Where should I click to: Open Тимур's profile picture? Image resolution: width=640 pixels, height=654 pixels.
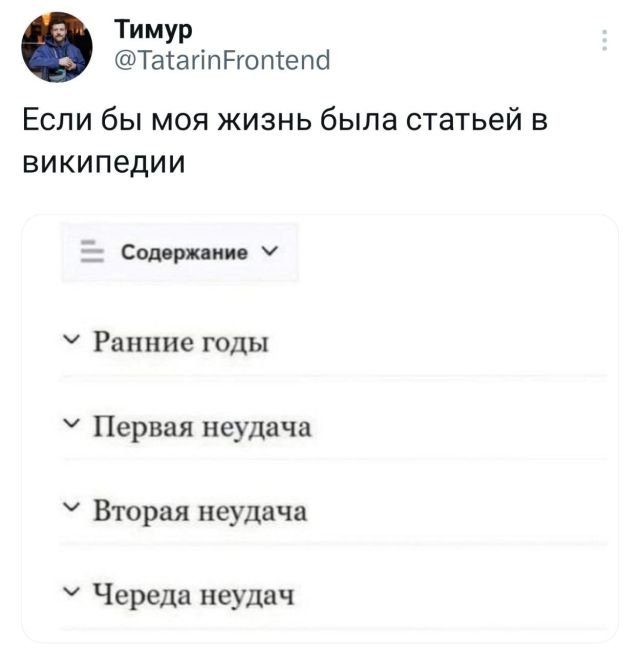click(x=57, y=48)
